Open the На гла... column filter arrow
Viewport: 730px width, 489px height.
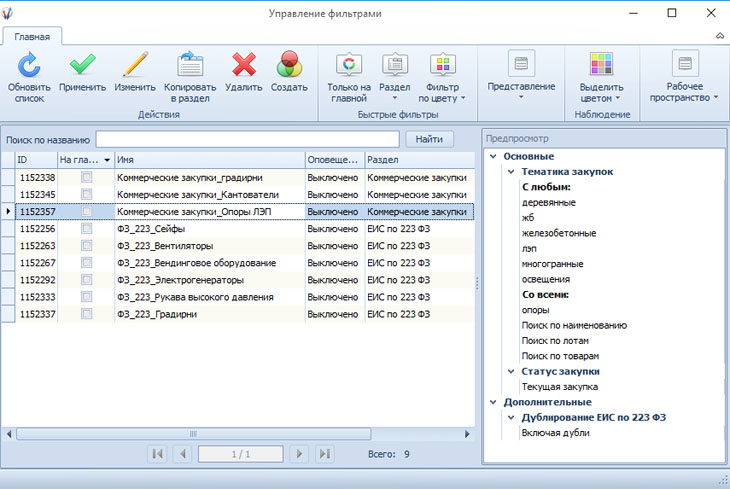point(107,160)
